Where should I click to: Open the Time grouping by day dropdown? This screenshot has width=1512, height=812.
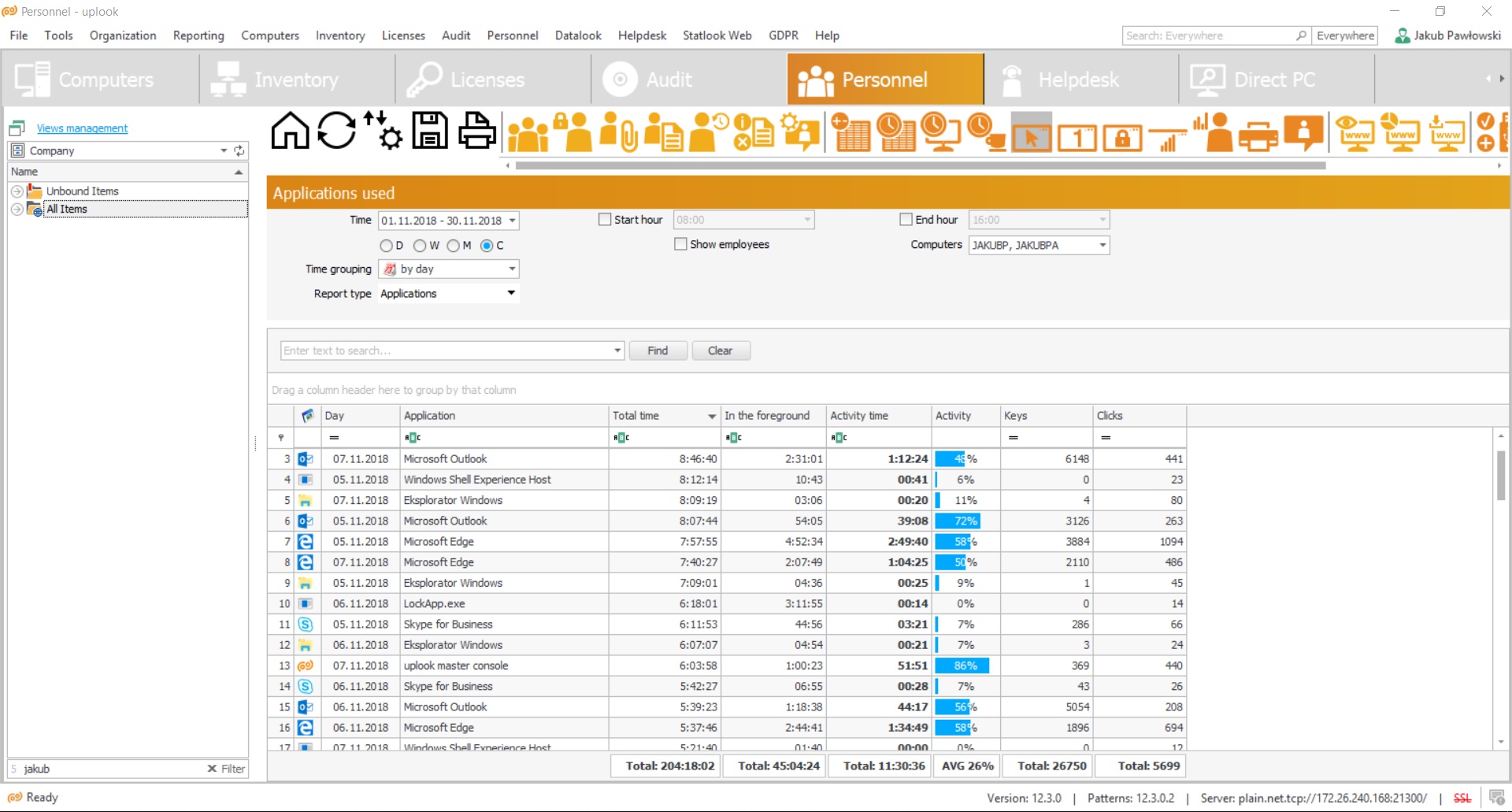pyautogui.click(x=512, y=269)
